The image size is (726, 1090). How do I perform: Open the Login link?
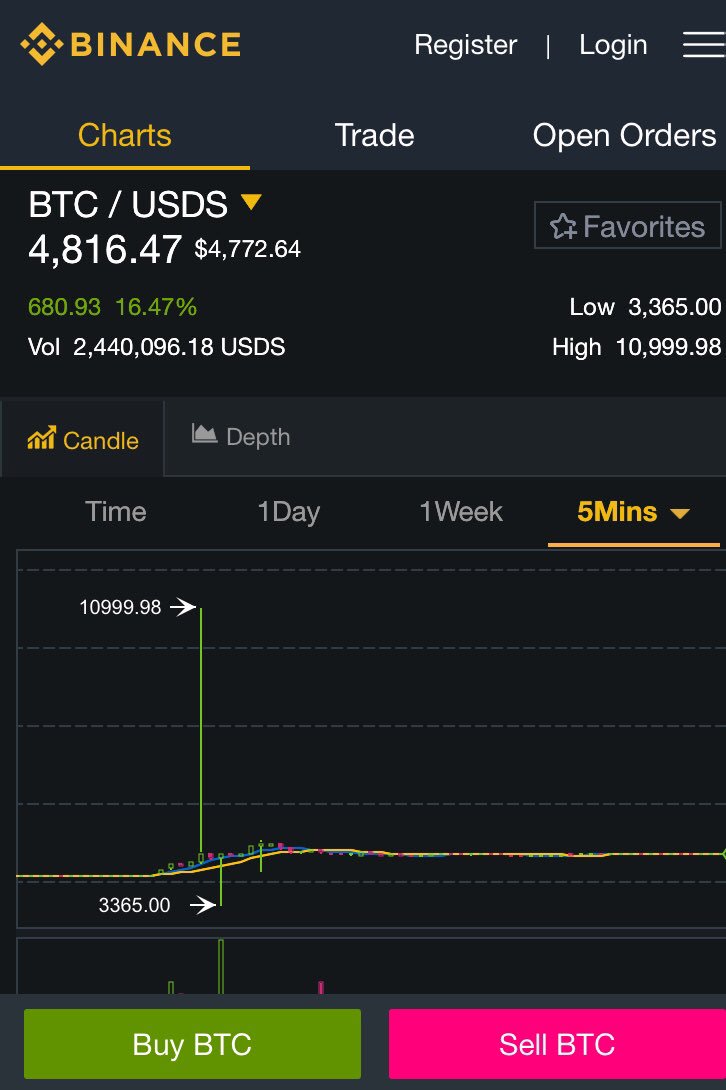pyautogui.click(x=613, y=45)
